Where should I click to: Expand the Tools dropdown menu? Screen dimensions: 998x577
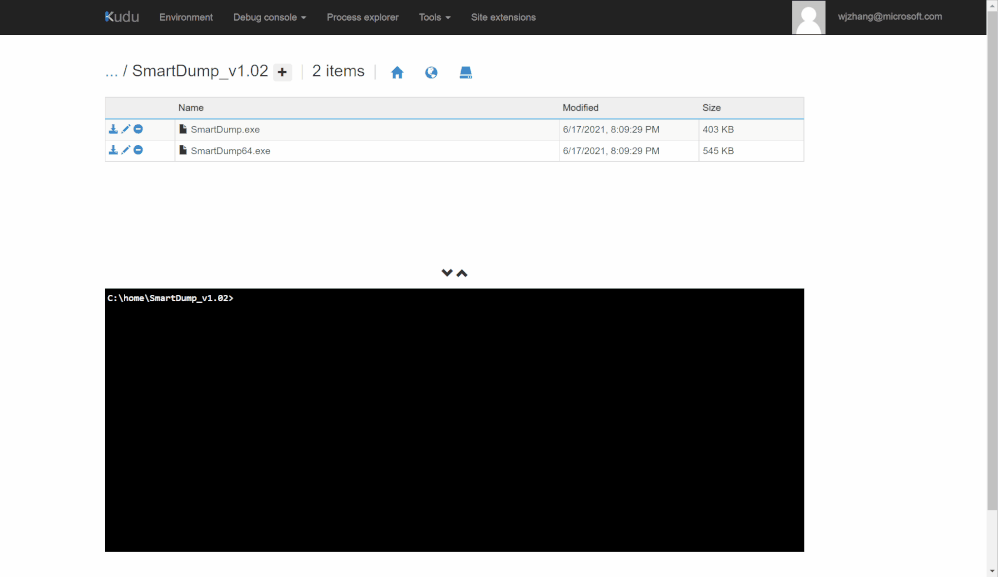click(434, 17)
